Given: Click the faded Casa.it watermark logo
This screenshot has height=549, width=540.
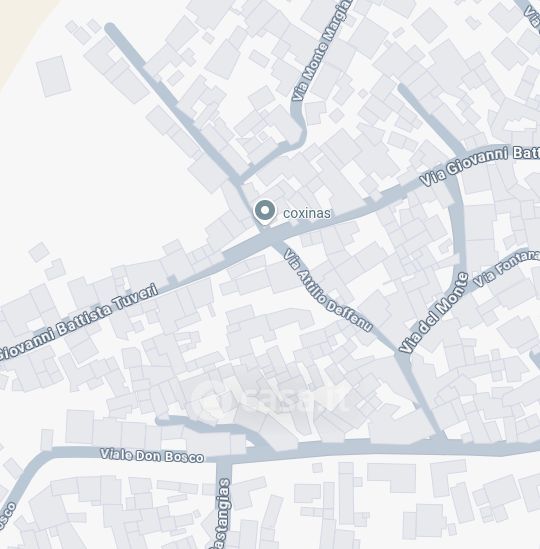Looking at the screenshot, I should pos(271,396).
